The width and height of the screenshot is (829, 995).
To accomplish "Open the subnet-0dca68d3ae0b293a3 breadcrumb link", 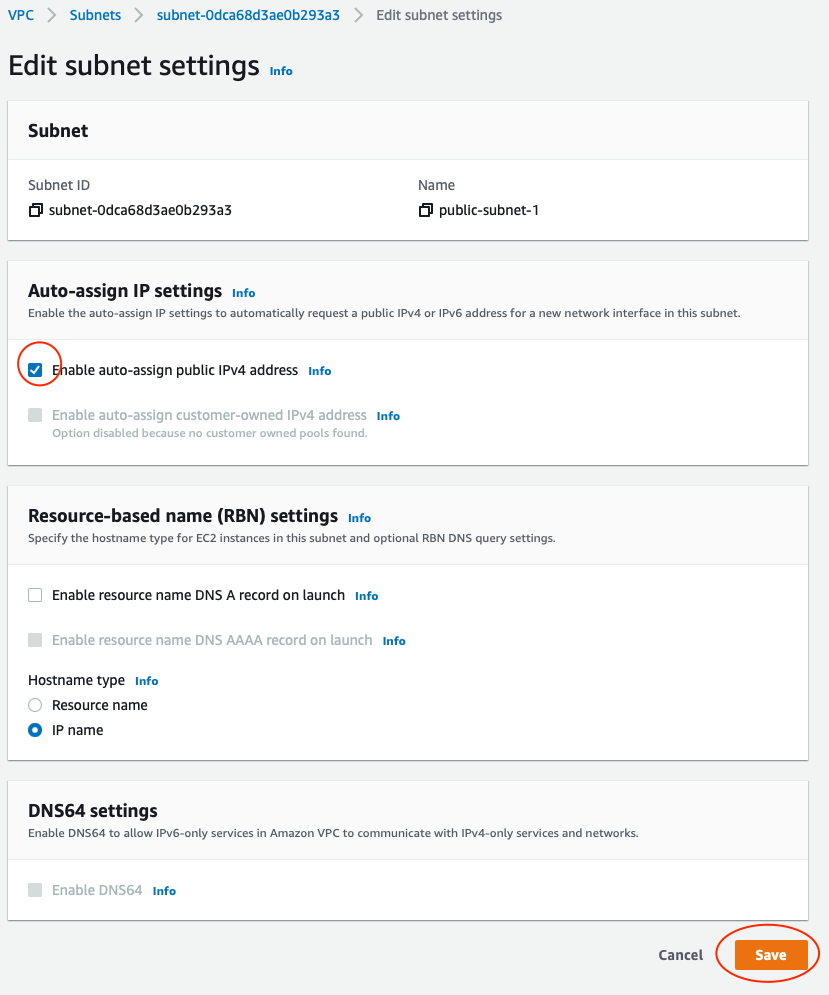I will (x=248, y=15).
